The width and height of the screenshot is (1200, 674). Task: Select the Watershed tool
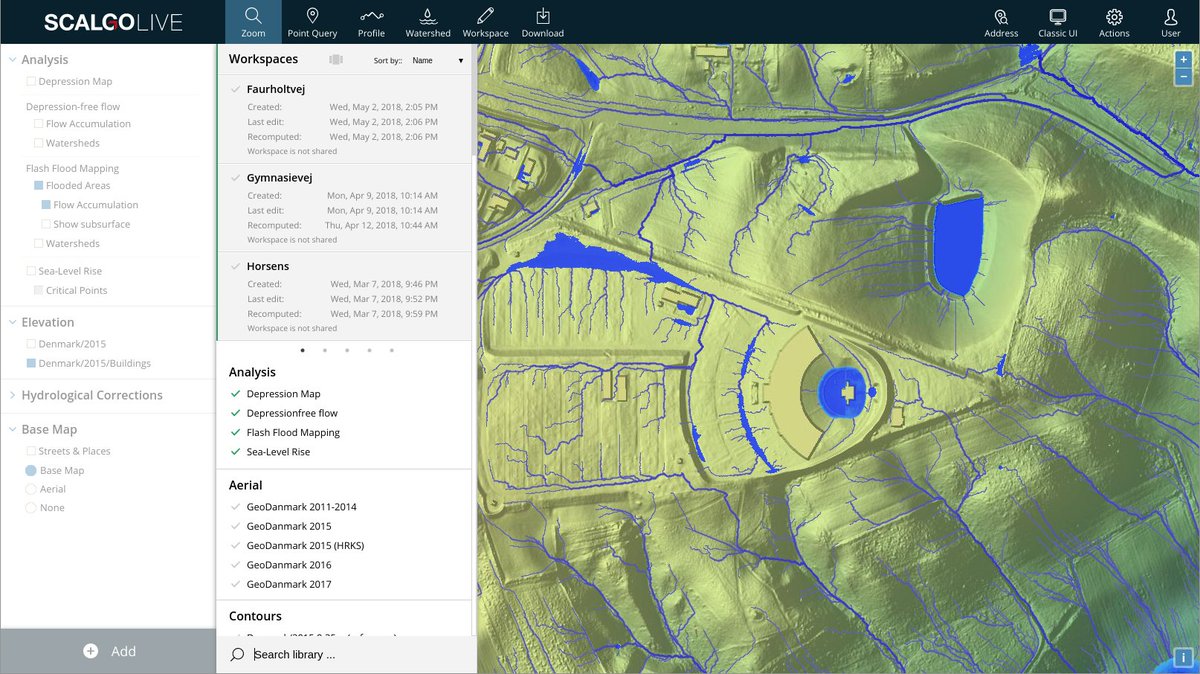[x=428, y=22]
